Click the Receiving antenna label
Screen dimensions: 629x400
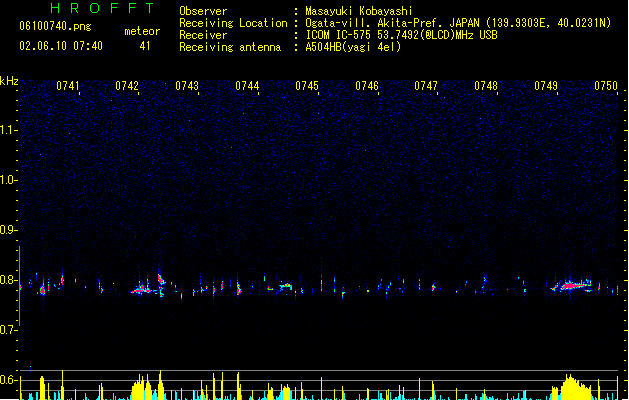coord(230,47)
